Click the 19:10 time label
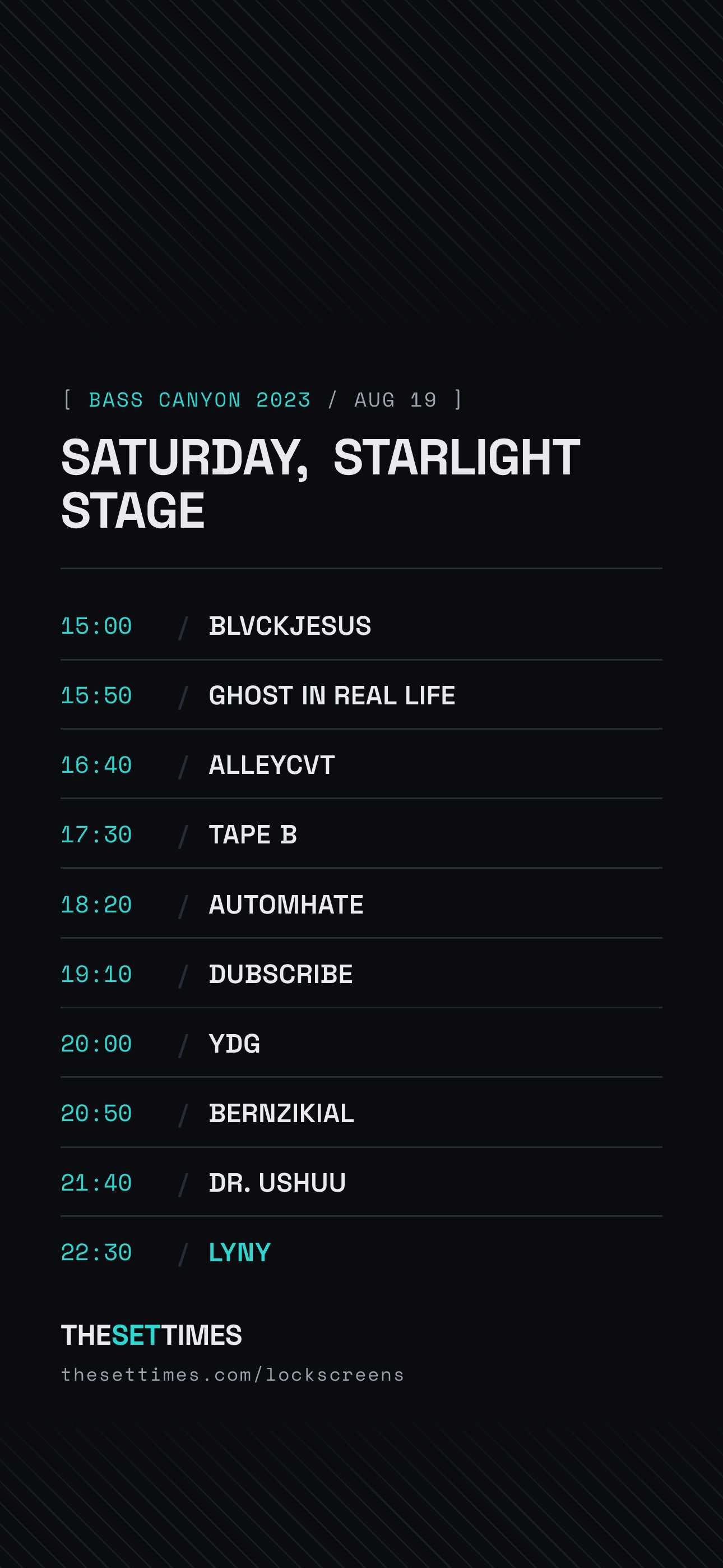The image size is (723, 1568). coord(96,974)
